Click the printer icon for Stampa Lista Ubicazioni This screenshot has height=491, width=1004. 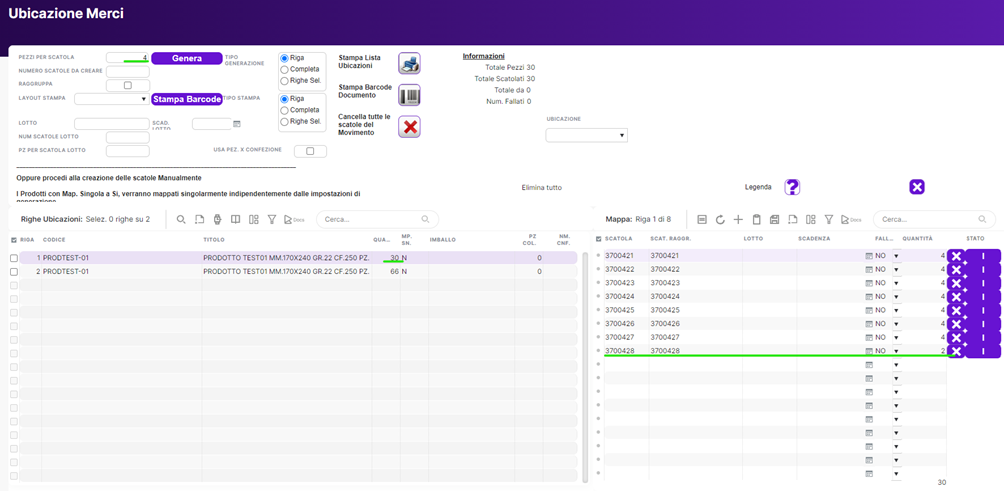(x=409, y=63)
